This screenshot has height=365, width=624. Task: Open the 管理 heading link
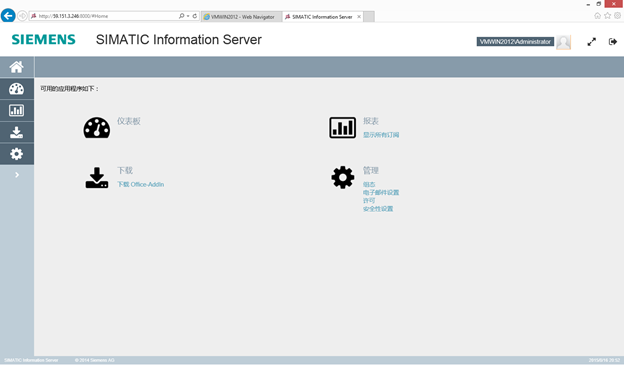point(370,170)
